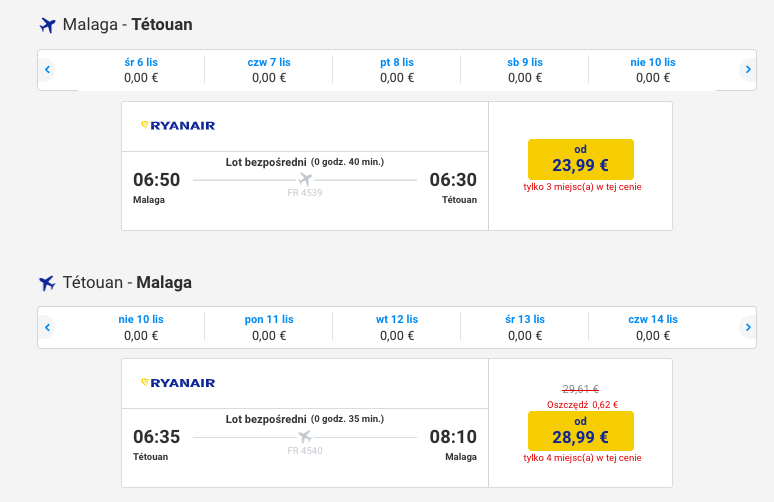The image size is (774, 502).
Task: Go to earlier return dates left arrow
Action: 47,327
